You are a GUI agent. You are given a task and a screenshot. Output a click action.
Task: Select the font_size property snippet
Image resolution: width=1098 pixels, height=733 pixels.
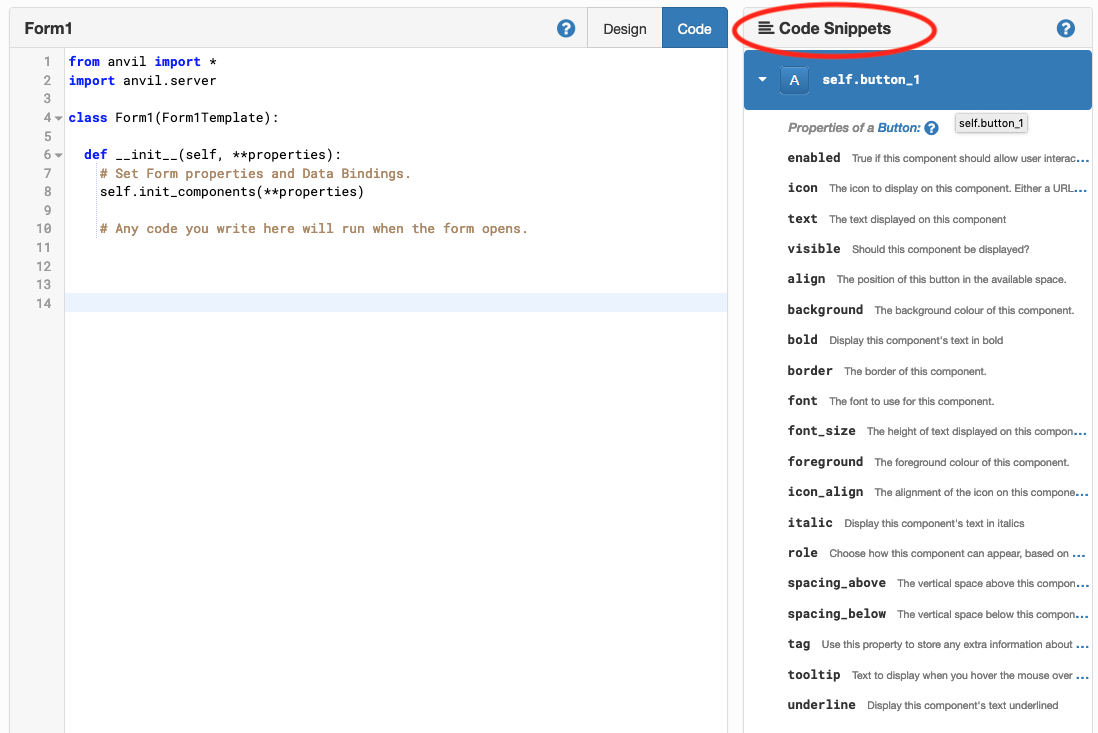coord(822,431)
